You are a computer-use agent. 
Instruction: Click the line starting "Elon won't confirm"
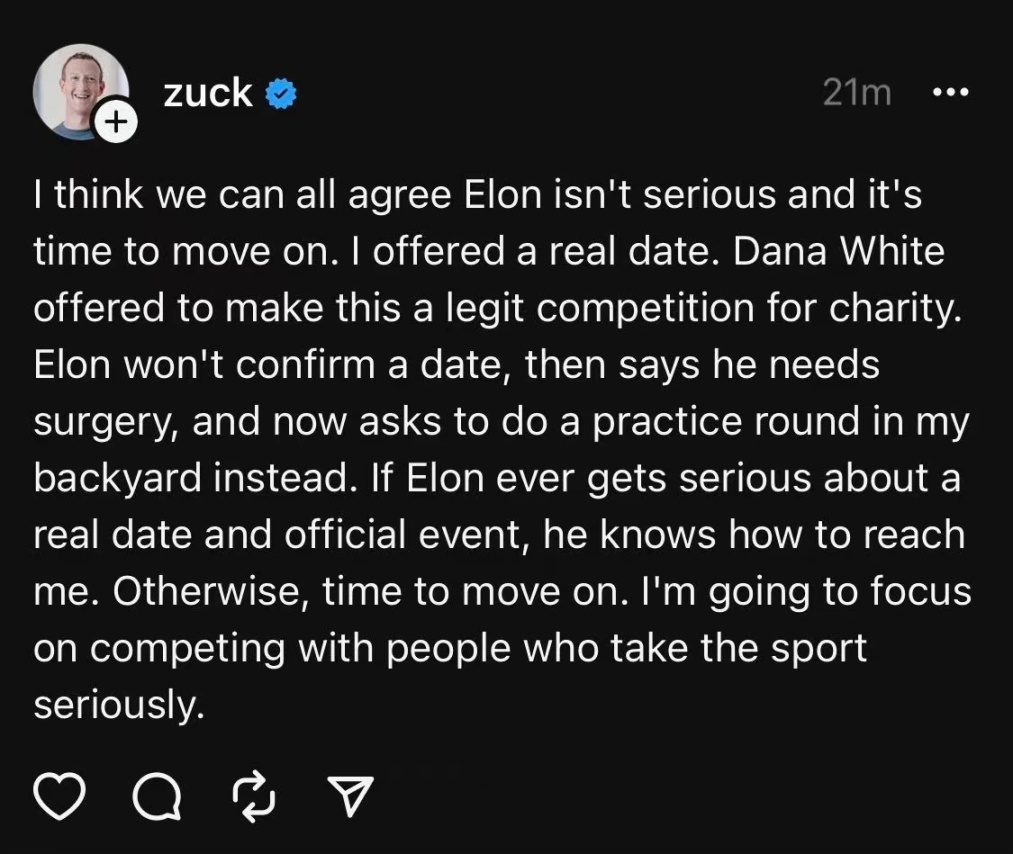tap(456, 365)
